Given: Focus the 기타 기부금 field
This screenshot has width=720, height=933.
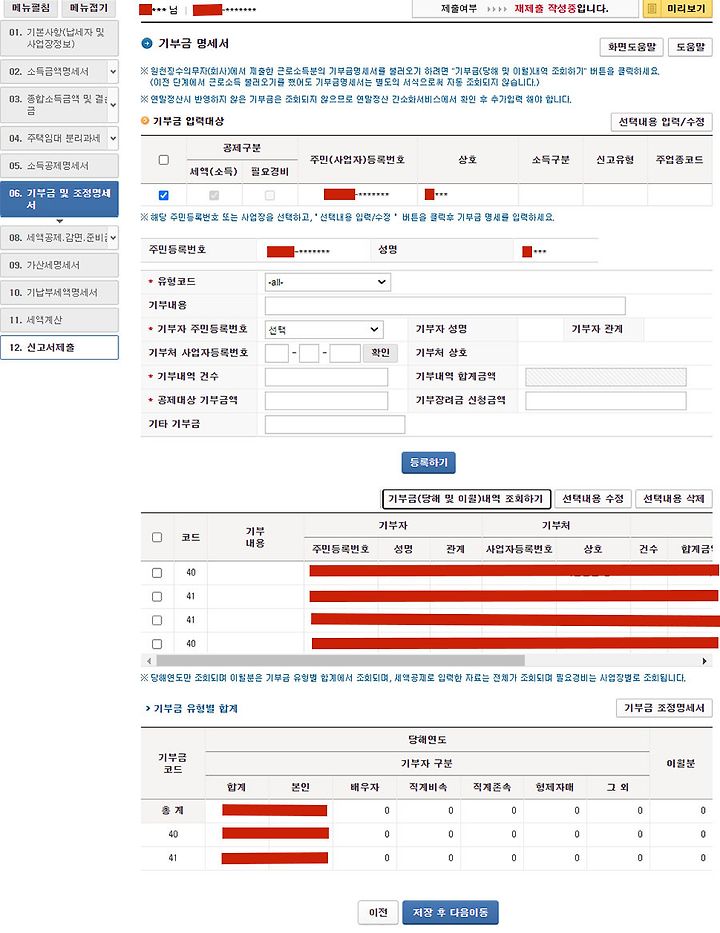Looking at the screenshot, I should [x=334, y=424].
